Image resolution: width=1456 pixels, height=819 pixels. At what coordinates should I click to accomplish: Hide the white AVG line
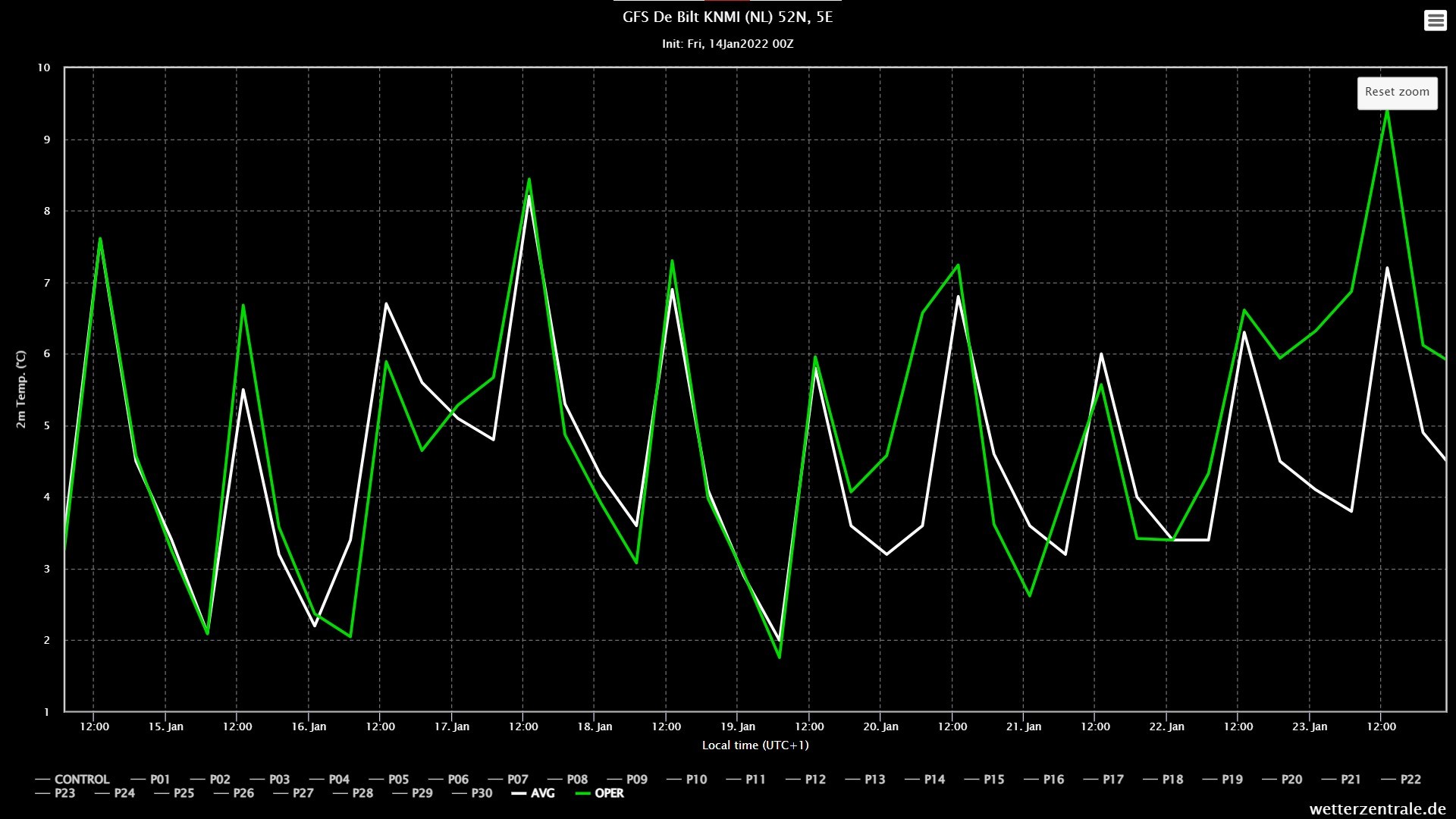tap(542, 793)
